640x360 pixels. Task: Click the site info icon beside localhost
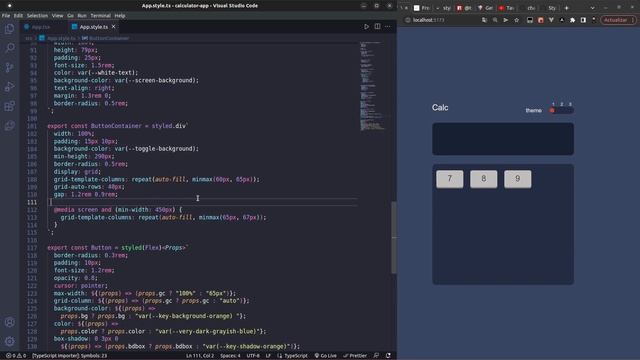tap(407, 20)
